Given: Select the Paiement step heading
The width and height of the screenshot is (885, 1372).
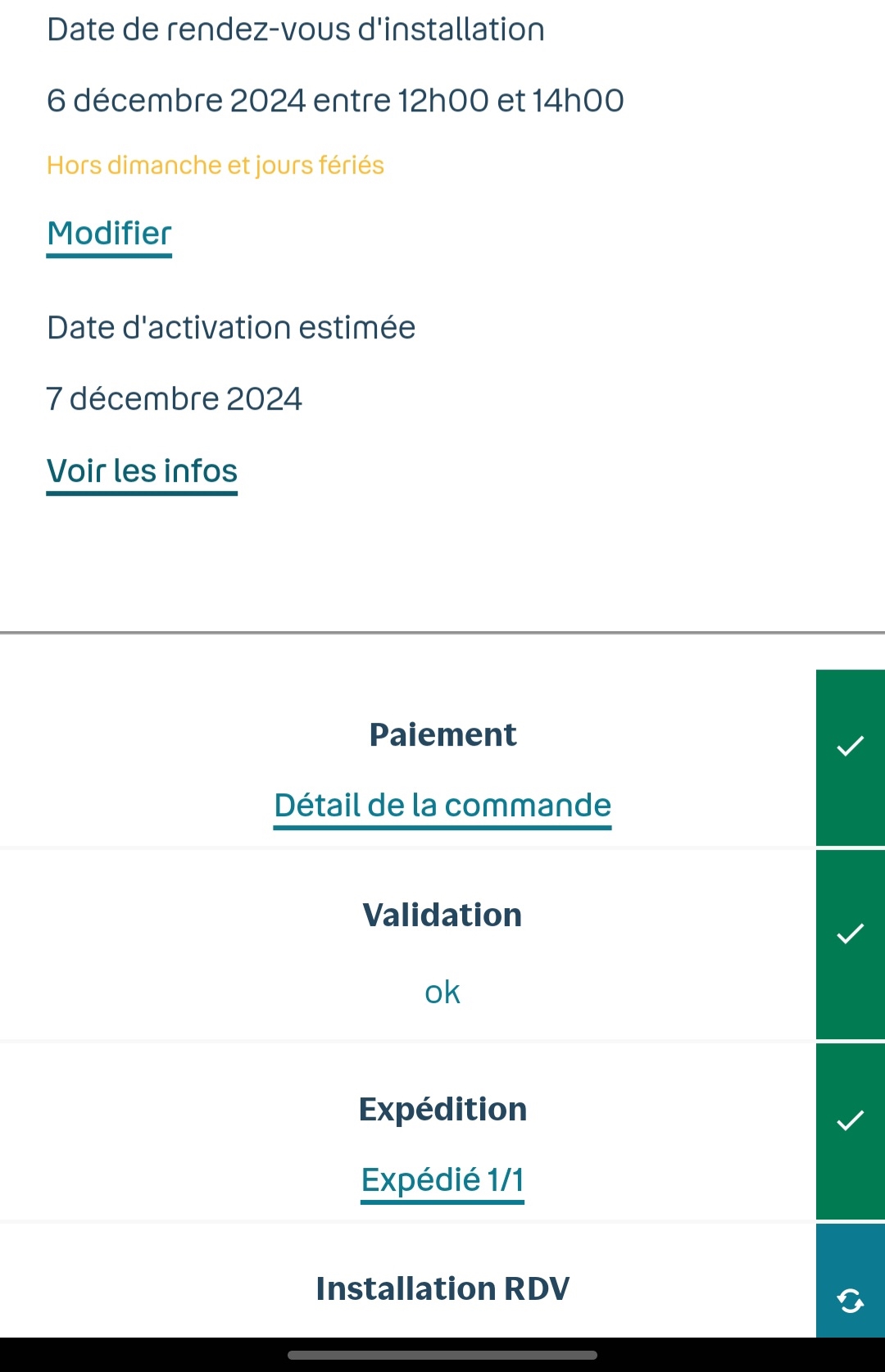Looking at the screenshot, I should (442, 734).
